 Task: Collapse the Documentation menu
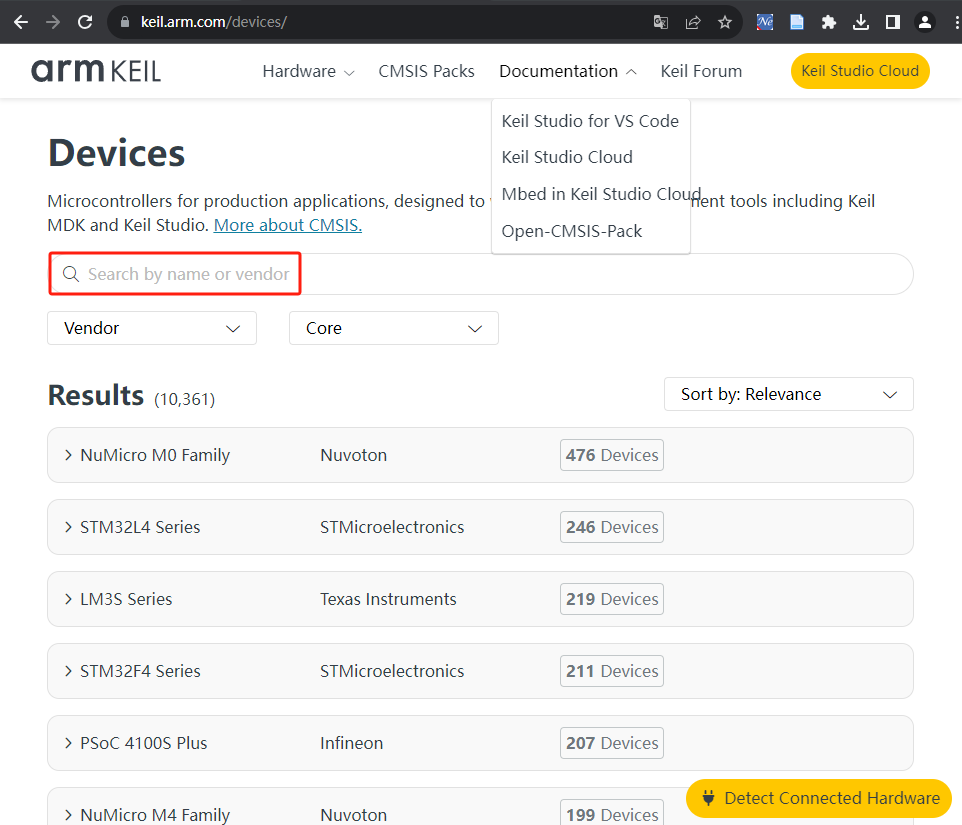[x=568, y=71]
